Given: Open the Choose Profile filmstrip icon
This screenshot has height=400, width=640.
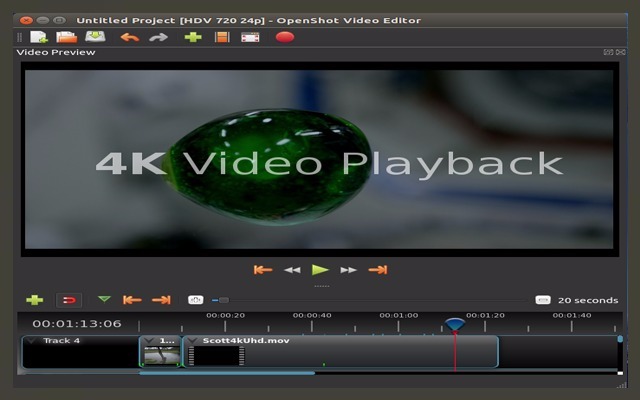Looking at the screenshot, I should coord(222,37).
